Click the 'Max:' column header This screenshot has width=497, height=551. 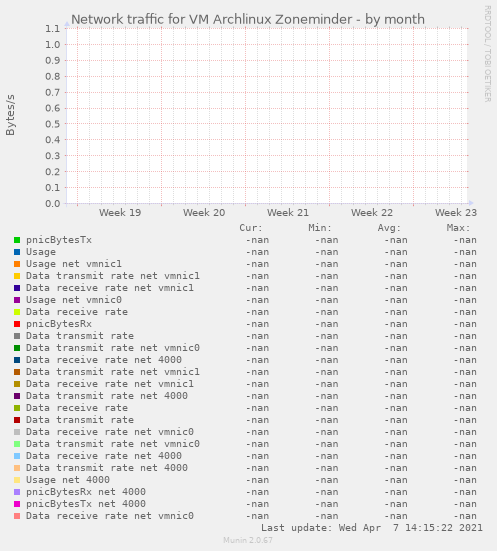click(x=458, y=228)
